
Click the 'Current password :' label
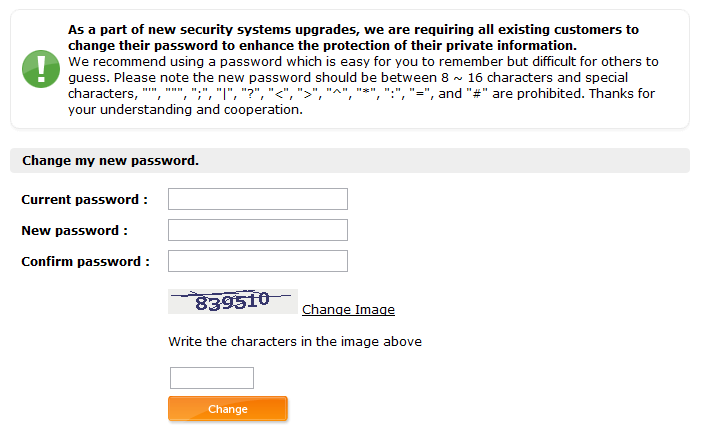point(84,200)
